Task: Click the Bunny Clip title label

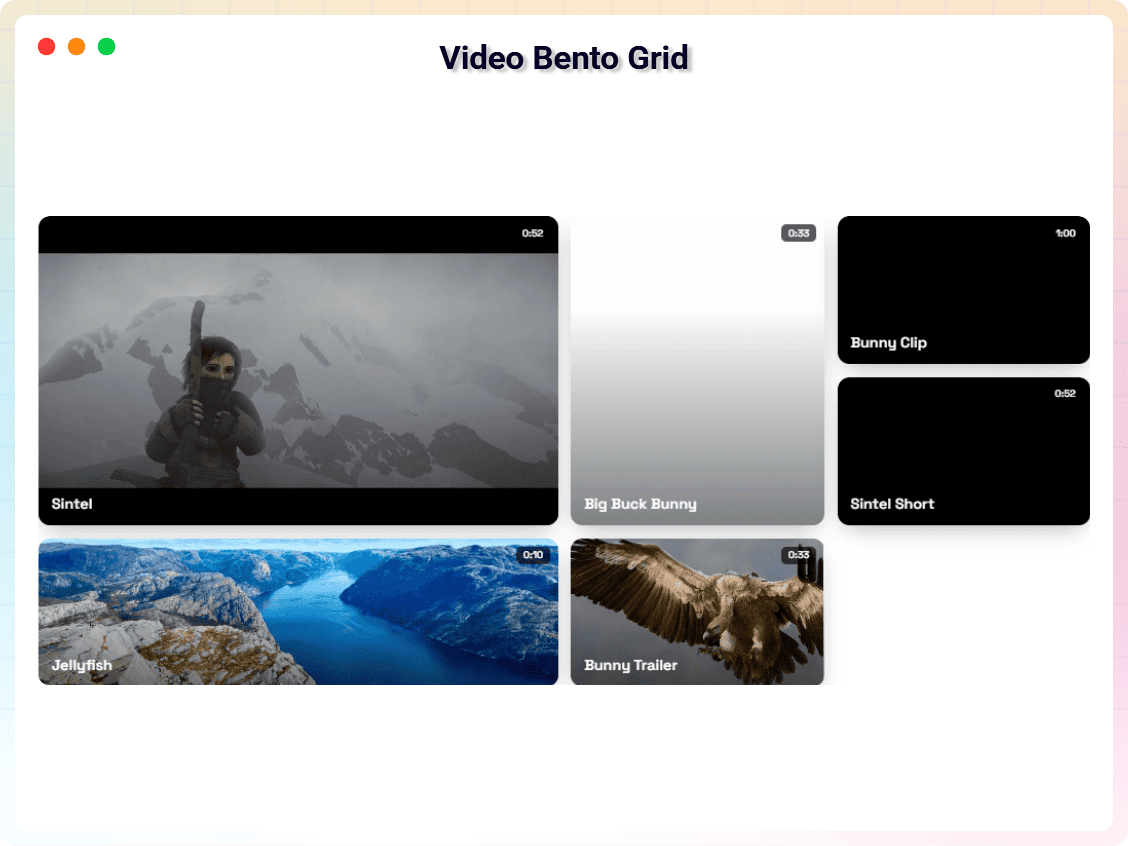Action: click(888, 342)
